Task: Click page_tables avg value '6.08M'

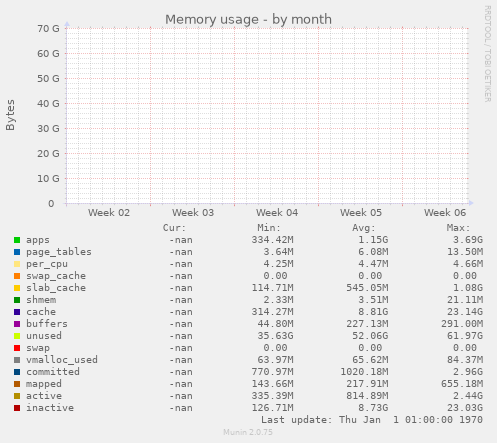Action: point(373,252)
